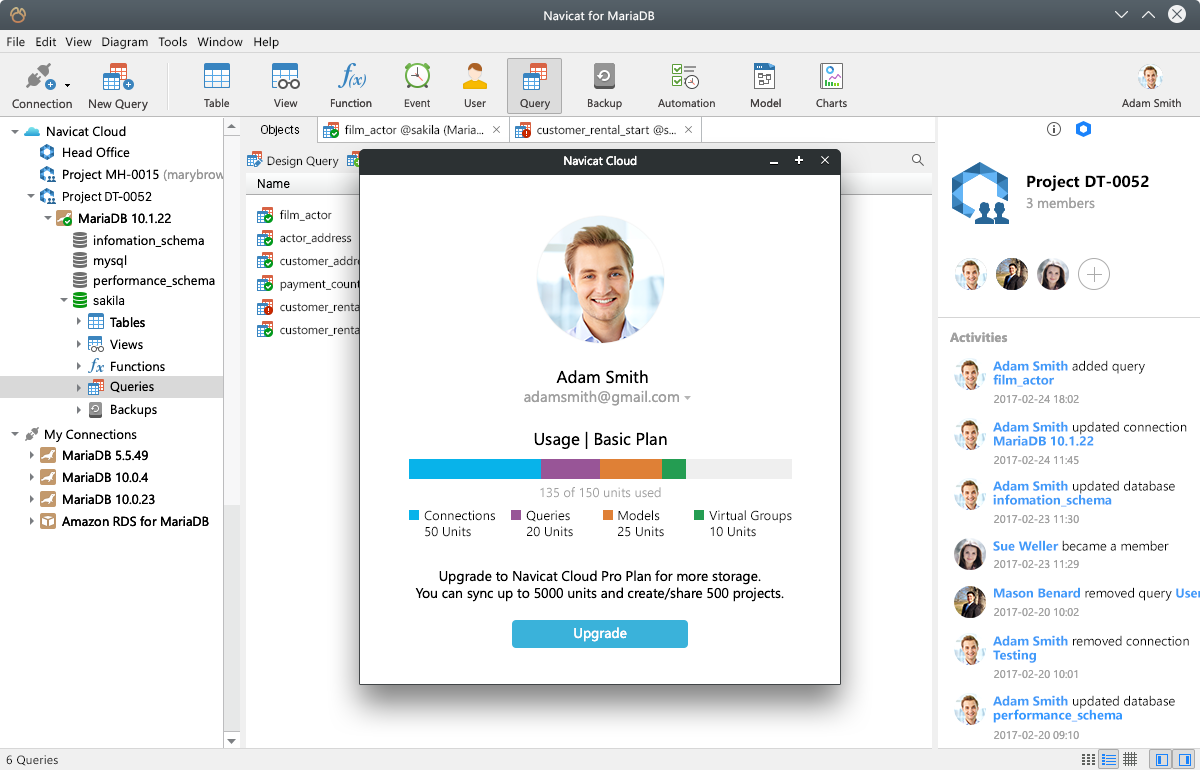Toggle list view in the status bar
Viewport: 1200px width, 770px height.
click(x=1108, y=760)
